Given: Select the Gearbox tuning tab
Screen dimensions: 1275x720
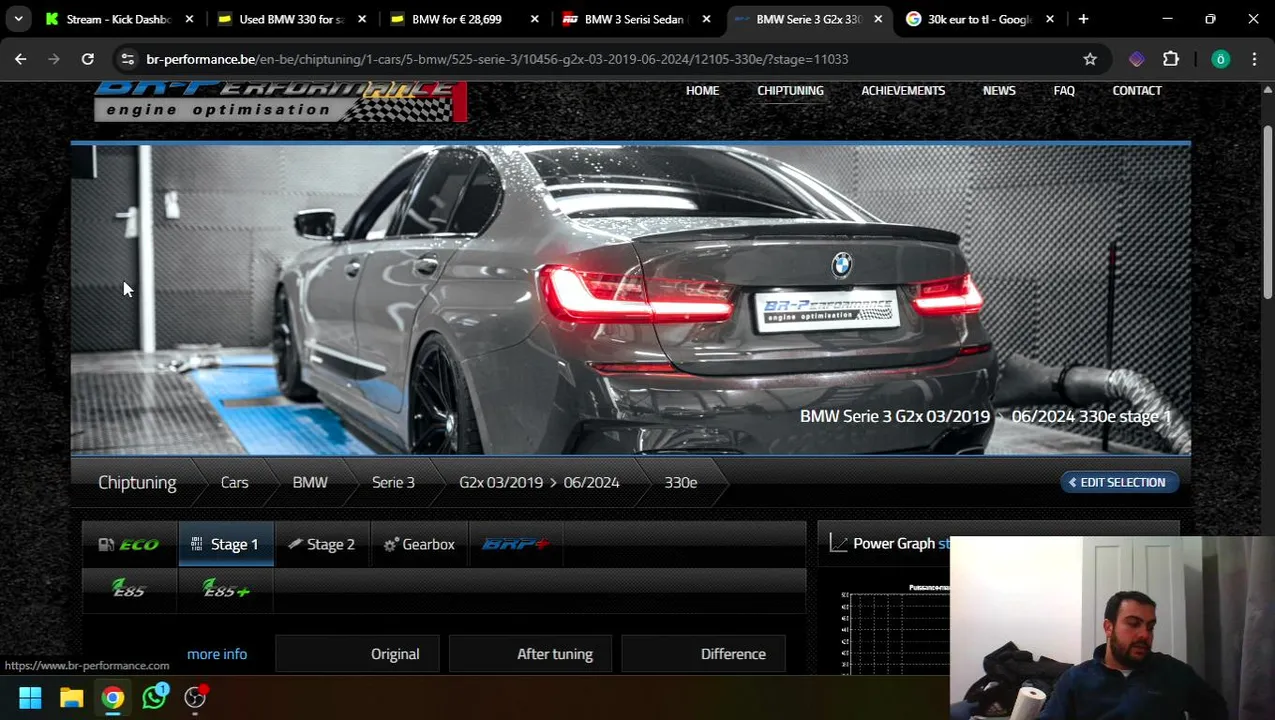Looking at the screenshot, I should pyautogui.click(x=419, y=544).
